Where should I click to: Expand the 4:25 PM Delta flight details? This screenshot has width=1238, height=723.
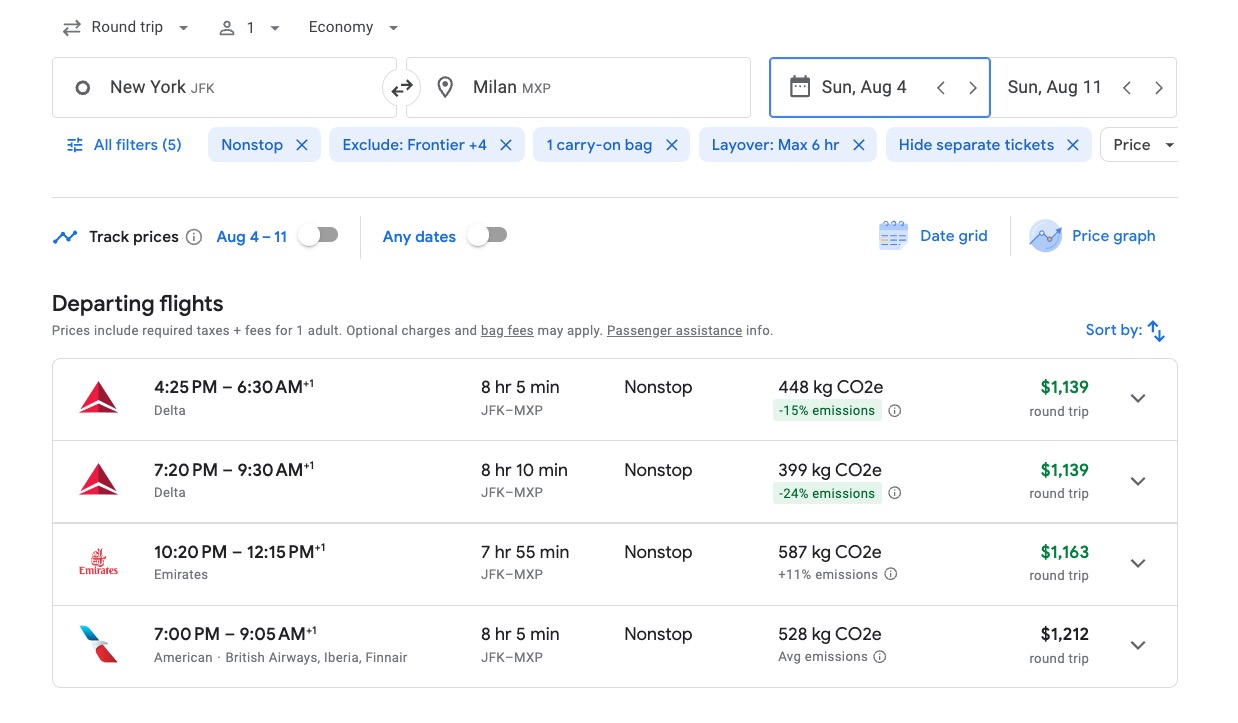point(1137,398)
